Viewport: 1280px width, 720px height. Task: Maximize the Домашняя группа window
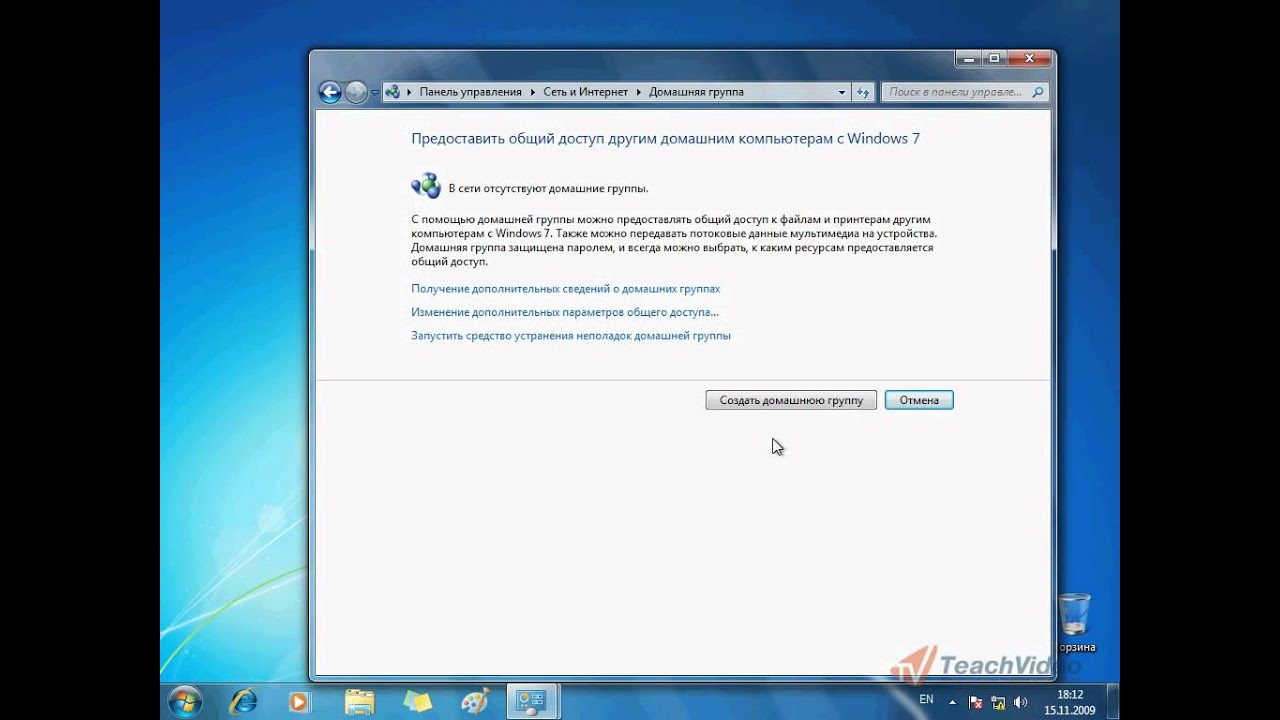(x=994, y=59)
